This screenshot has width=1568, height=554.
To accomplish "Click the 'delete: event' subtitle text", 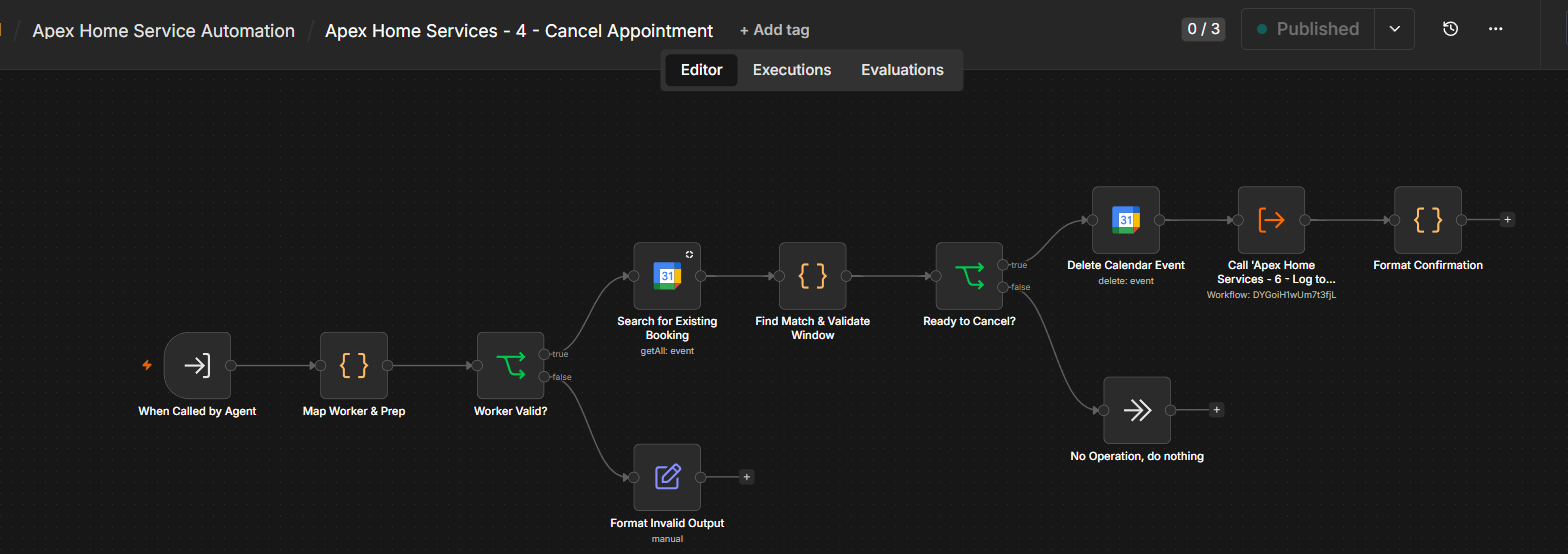I will pyautogui.click(x=1126, y=281).
